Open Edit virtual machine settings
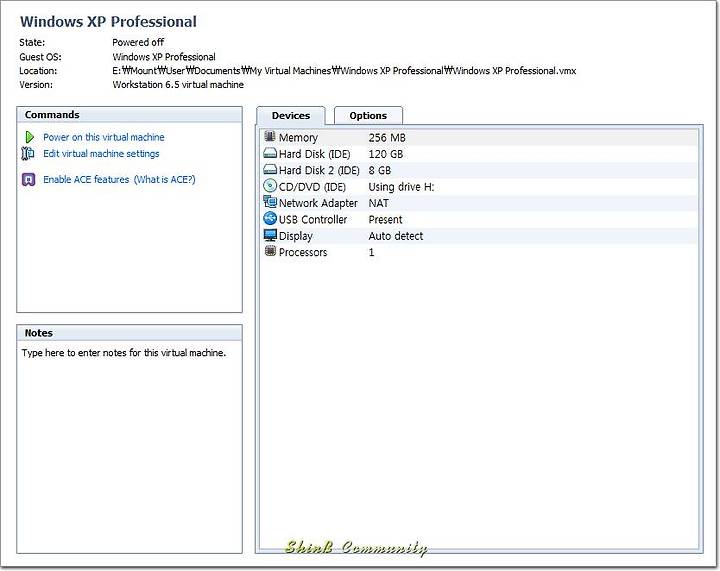The height and width of the screenshot is (571, 720). pyautogui.click(x=101, y=154)
